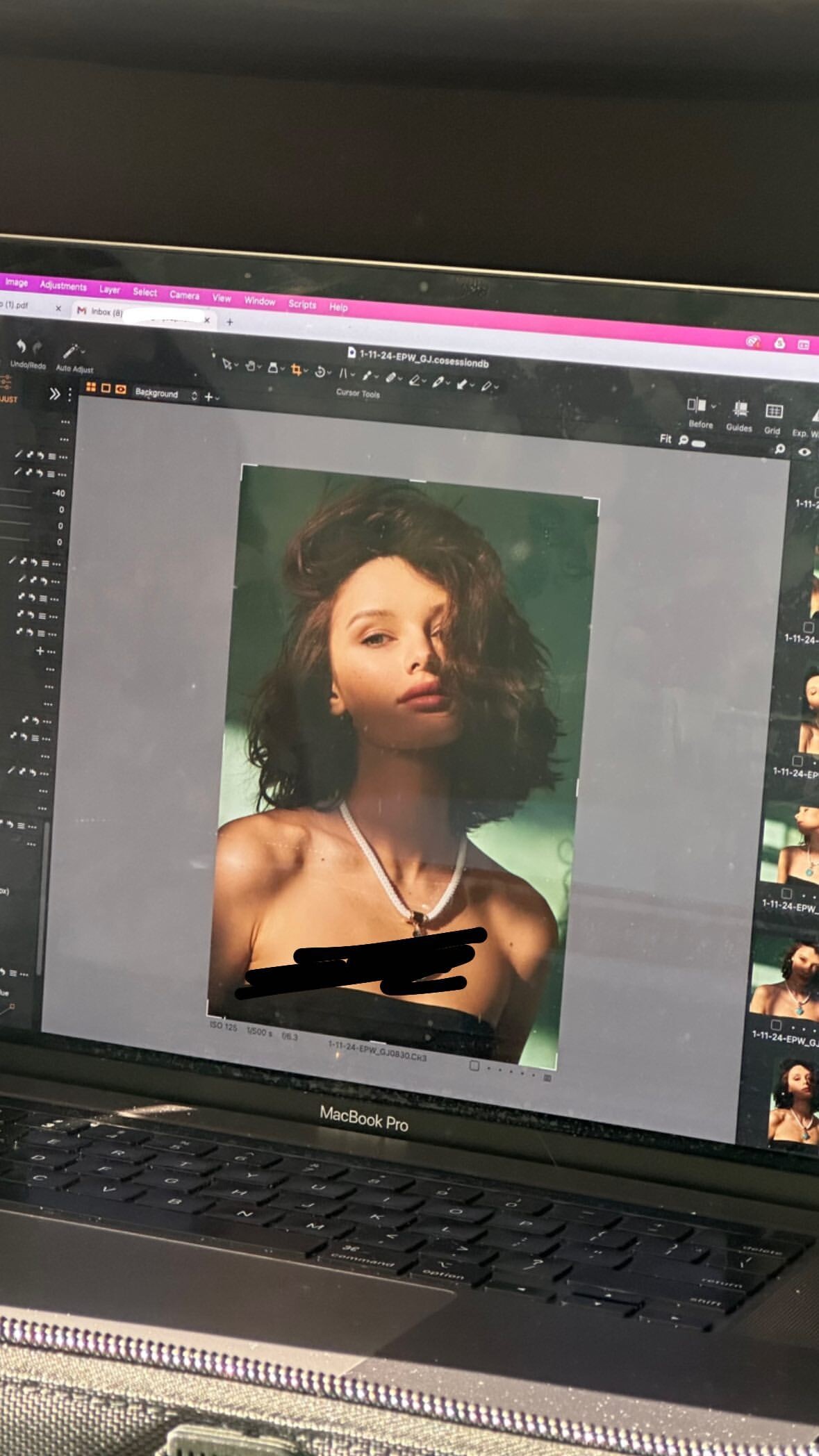Switch to multi-image grid viewer mode
Image resolution: width=819 pixels, height=1456 pixels.
pos(91,387)
